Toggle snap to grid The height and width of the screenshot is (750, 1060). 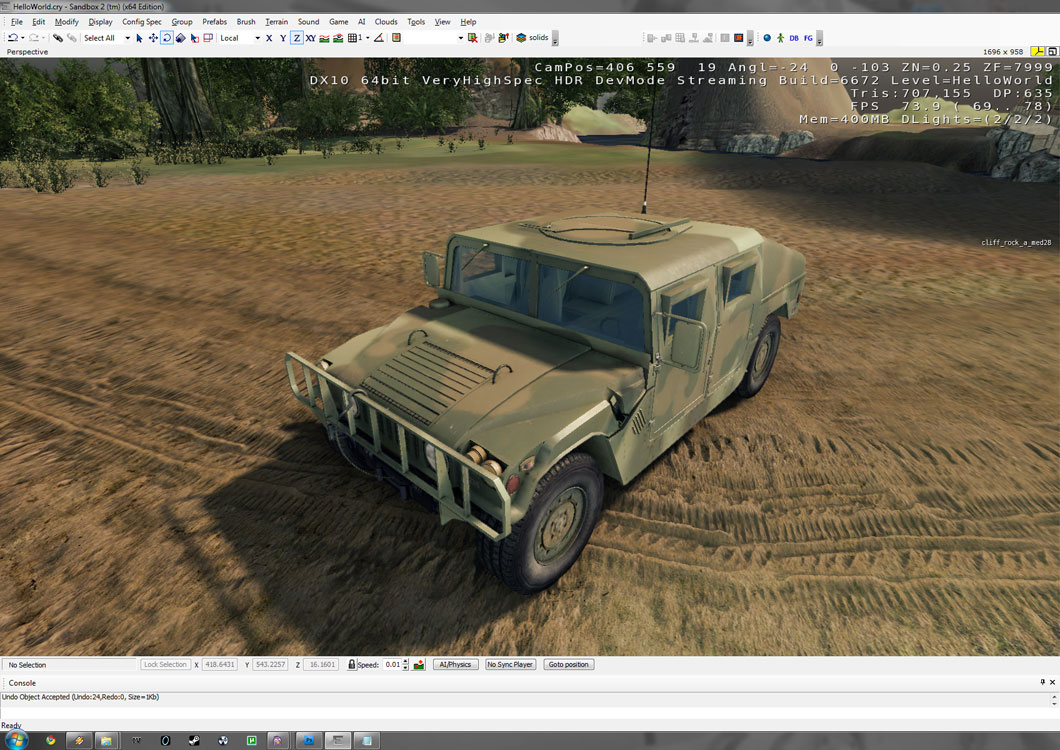tap(353, 38)
